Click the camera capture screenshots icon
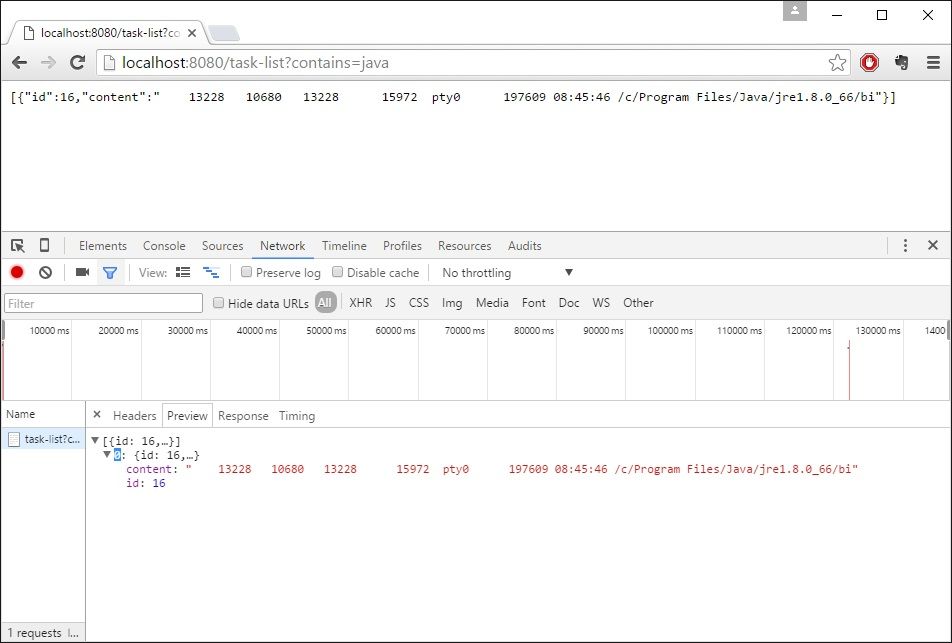 point(82,273)
